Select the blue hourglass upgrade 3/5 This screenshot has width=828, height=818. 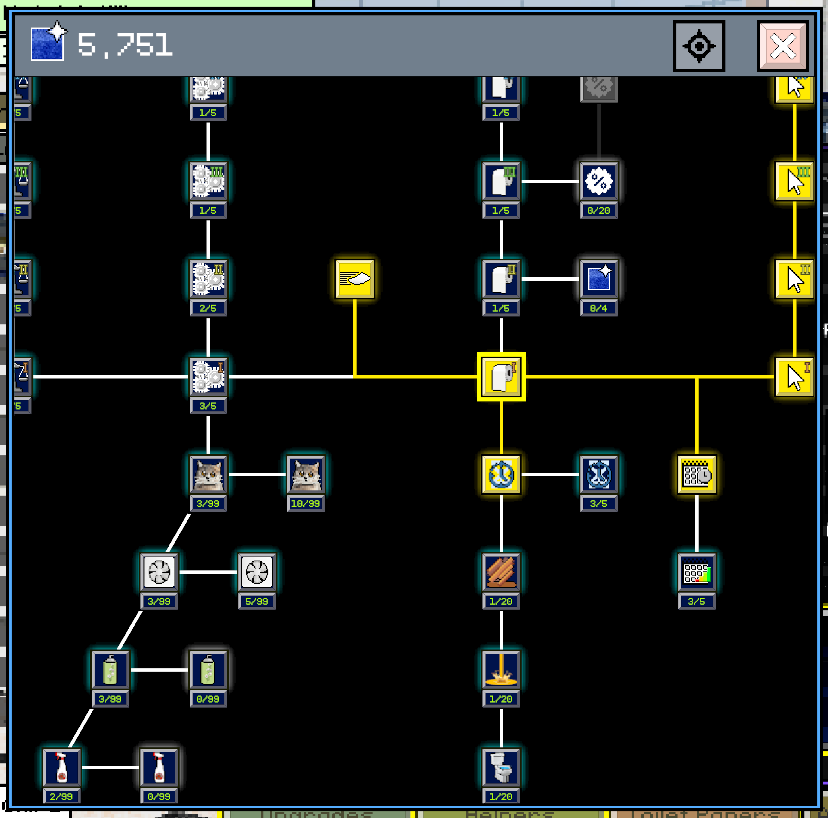(x=599, y=474)
